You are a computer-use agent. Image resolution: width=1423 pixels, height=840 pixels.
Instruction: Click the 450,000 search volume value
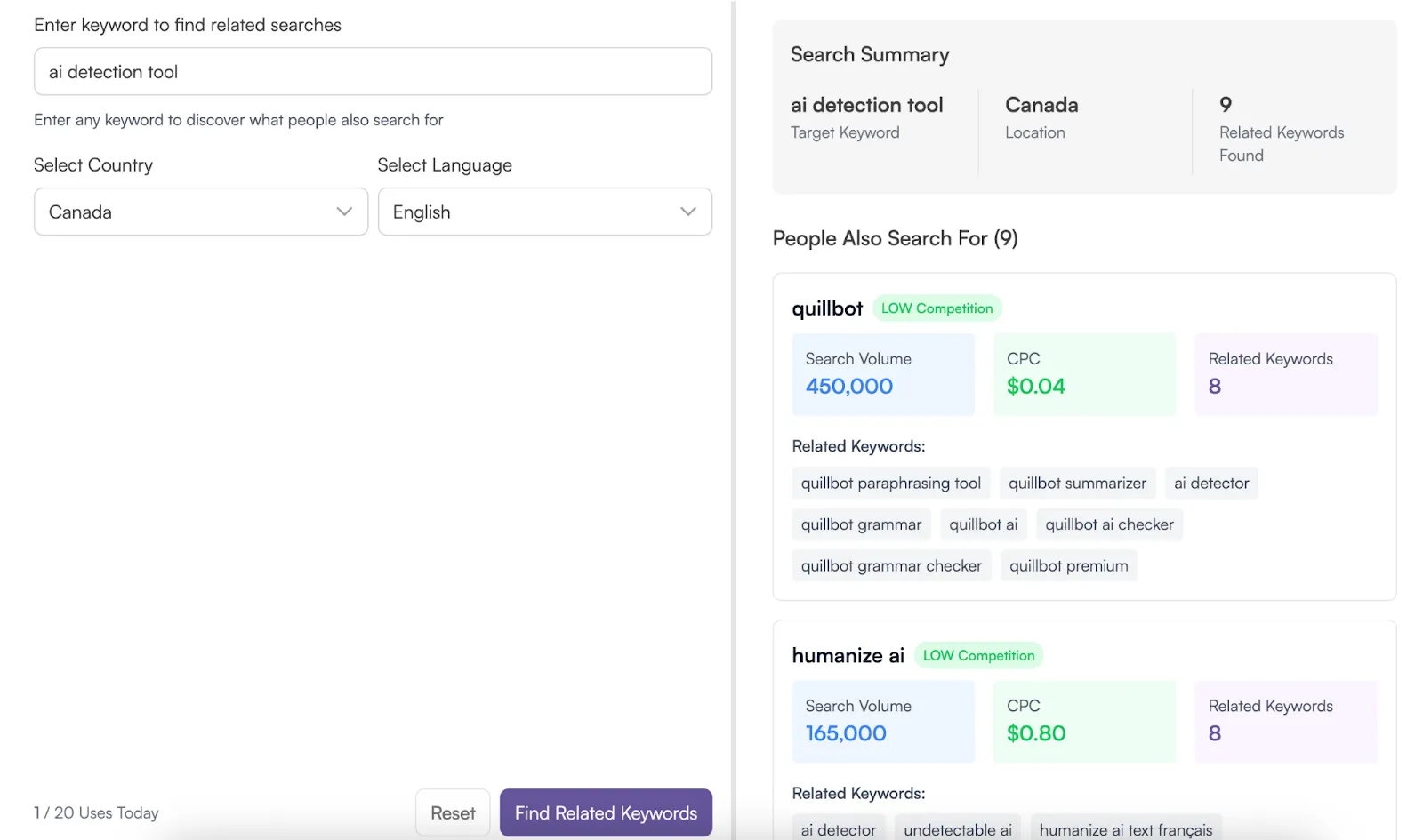tap(849, 387)
